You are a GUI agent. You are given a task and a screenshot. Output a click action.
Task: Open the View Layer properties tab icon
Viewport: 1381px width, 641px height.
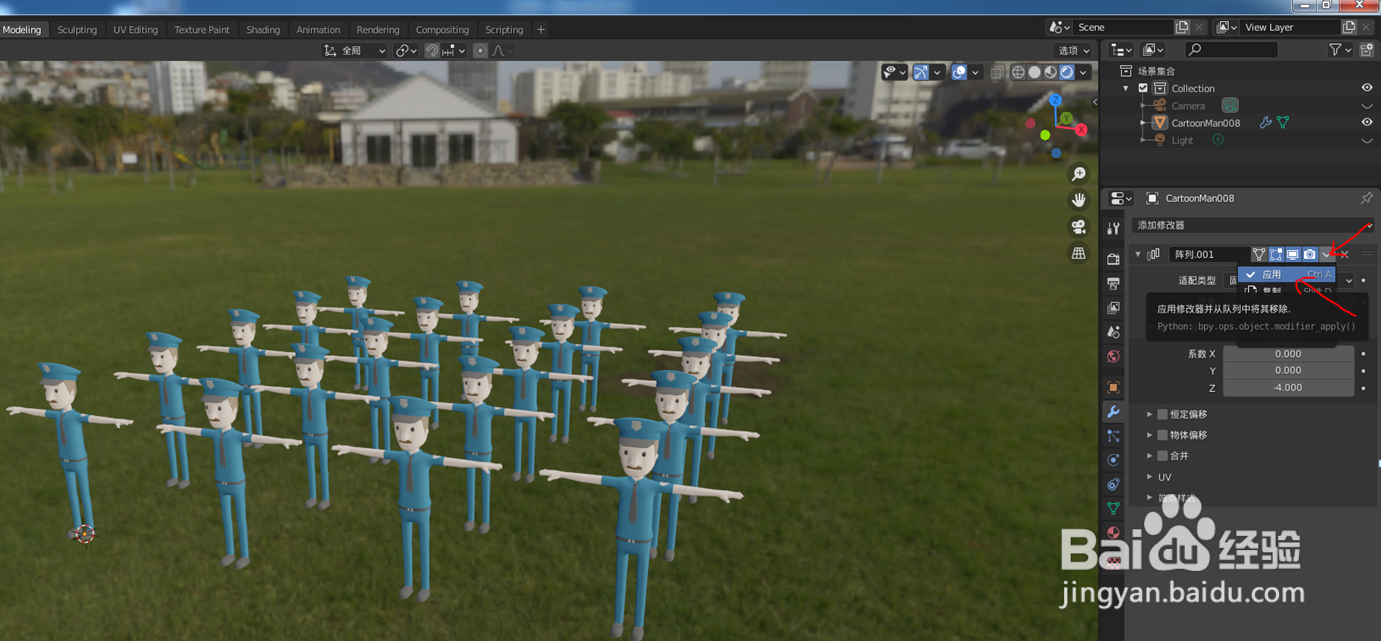click(x=1113, y=308)
